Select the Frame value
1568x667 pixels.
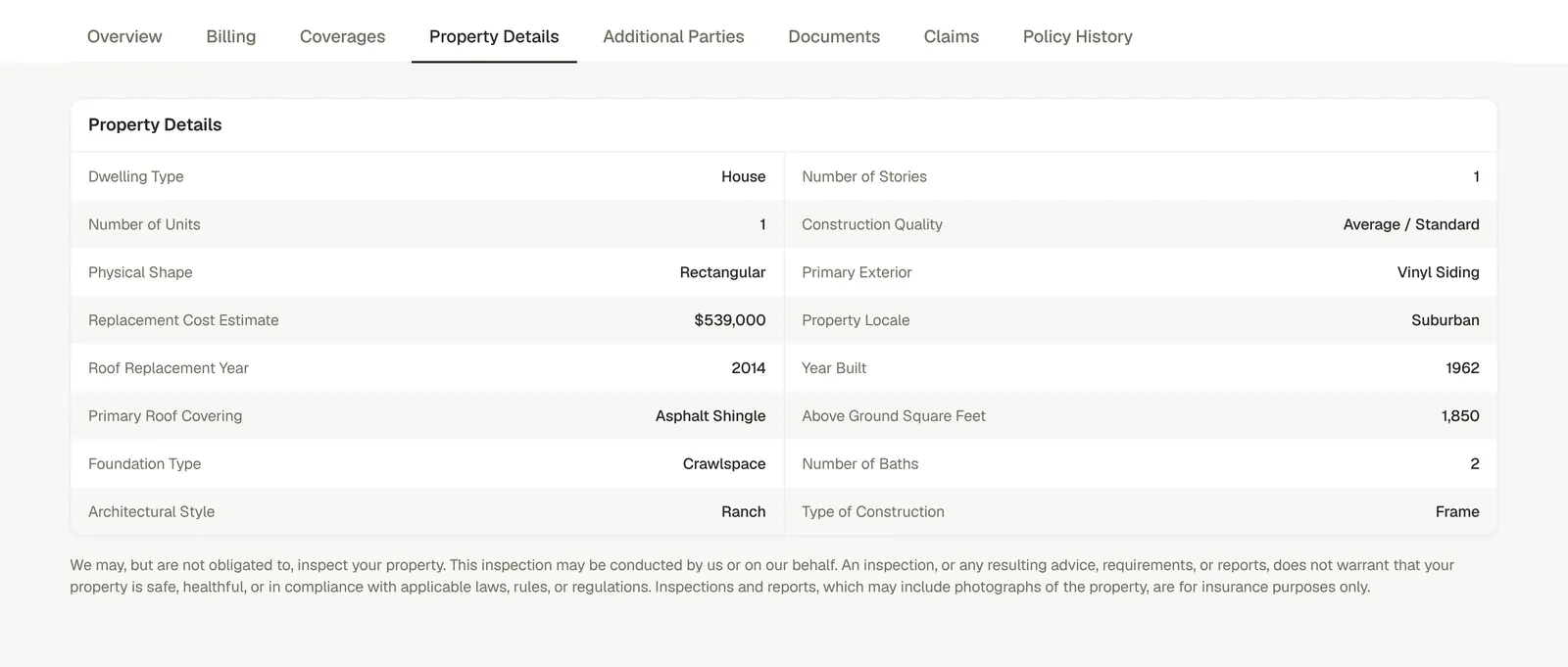click(x=1457, y=512)
